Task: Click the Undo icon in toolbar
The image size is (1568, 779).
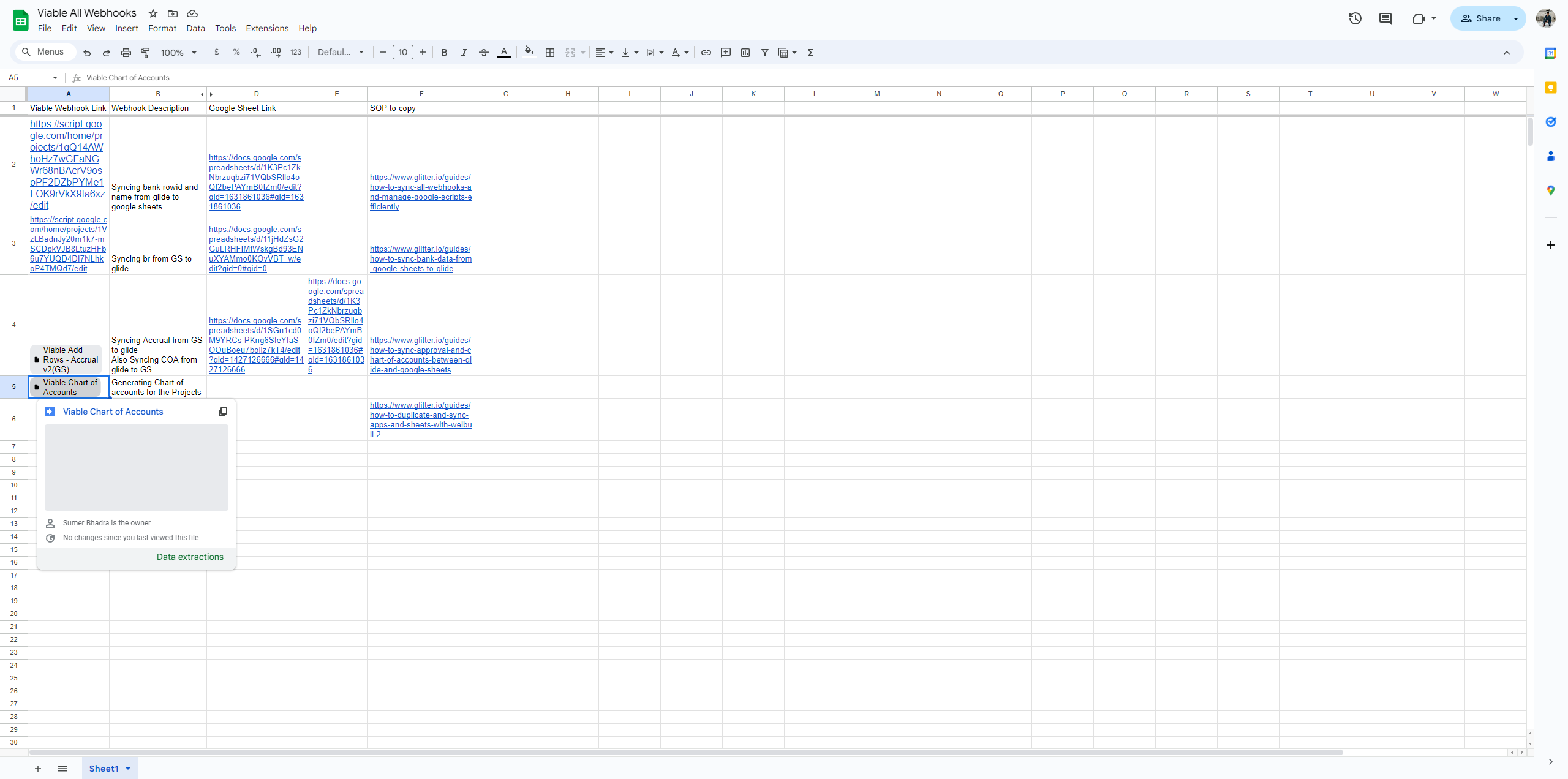Action: tap(87, 53)
